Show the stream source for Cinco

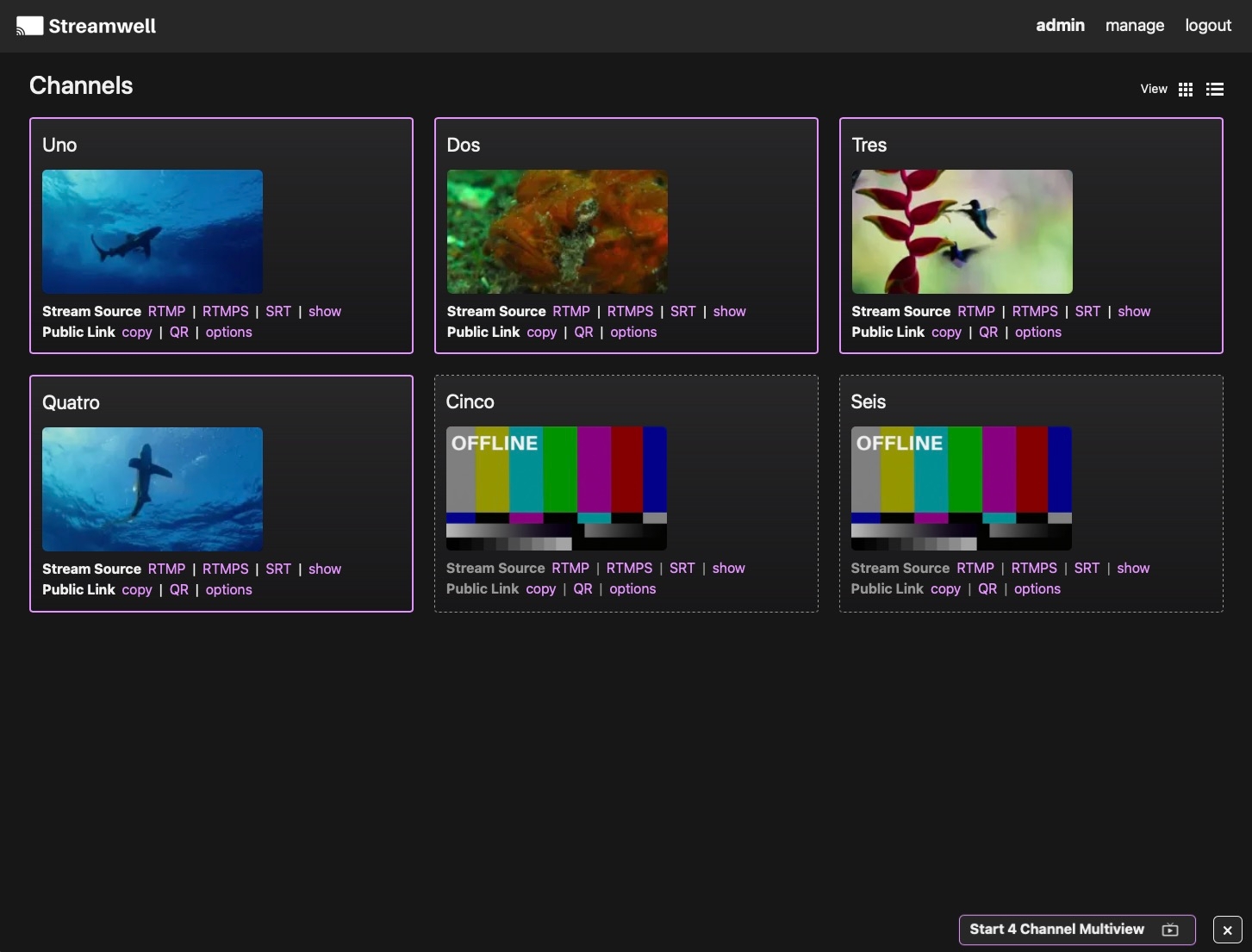728,569
